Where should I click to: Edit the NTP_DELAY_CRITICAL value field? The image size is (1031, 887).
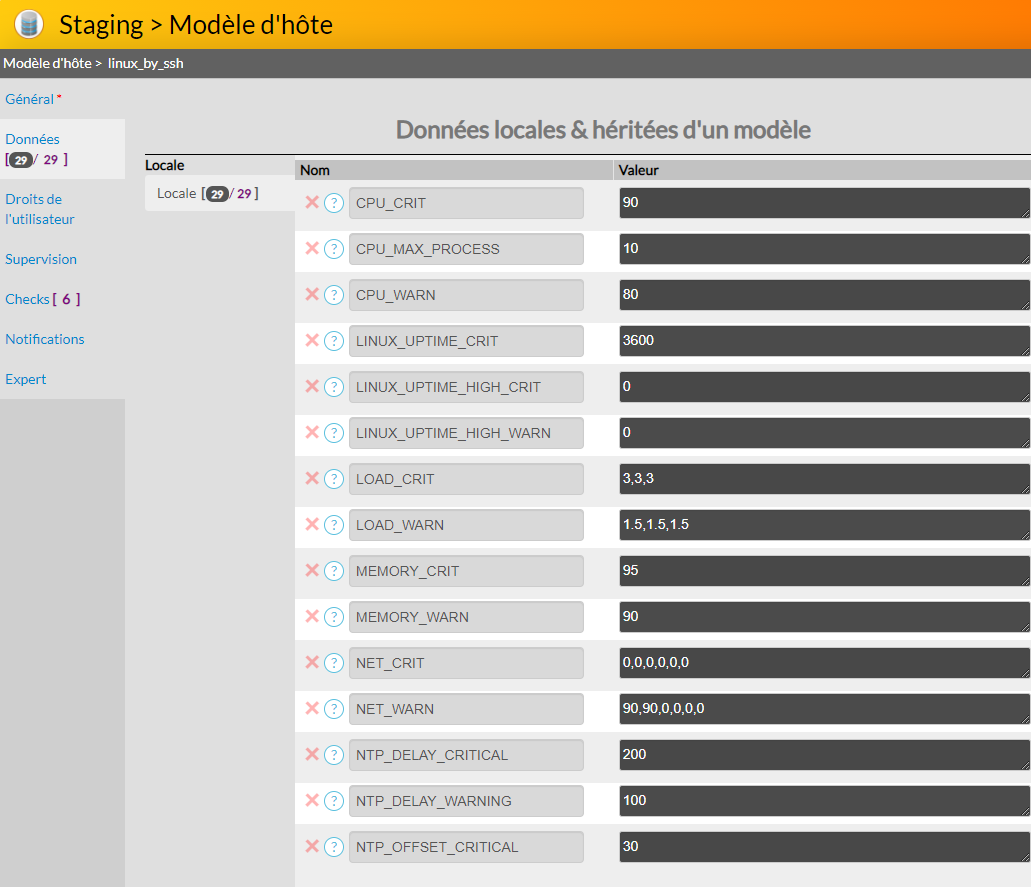pyautogui.click(x=823, y=755)
